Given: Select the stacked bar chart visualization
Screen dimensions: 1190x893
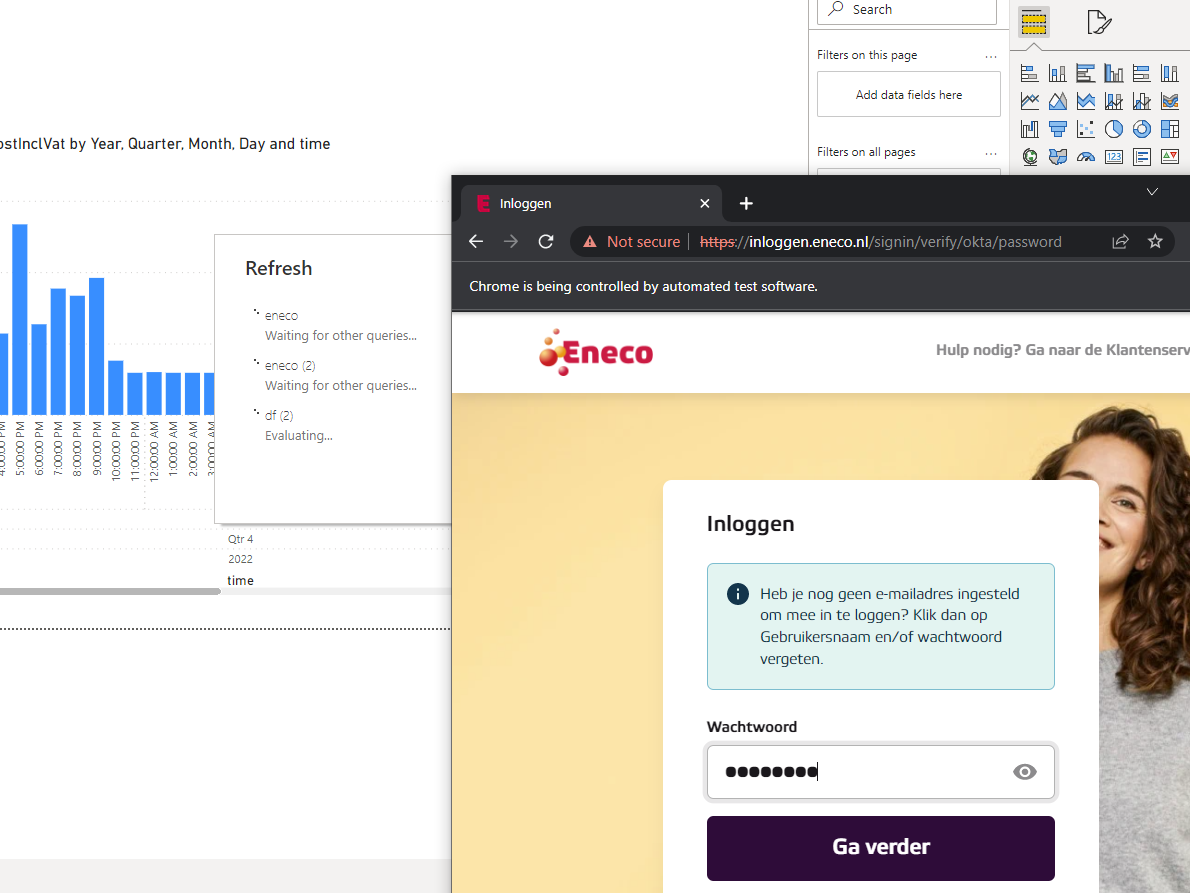Looking at the screenshot, I should click(x=1029, y=72).
